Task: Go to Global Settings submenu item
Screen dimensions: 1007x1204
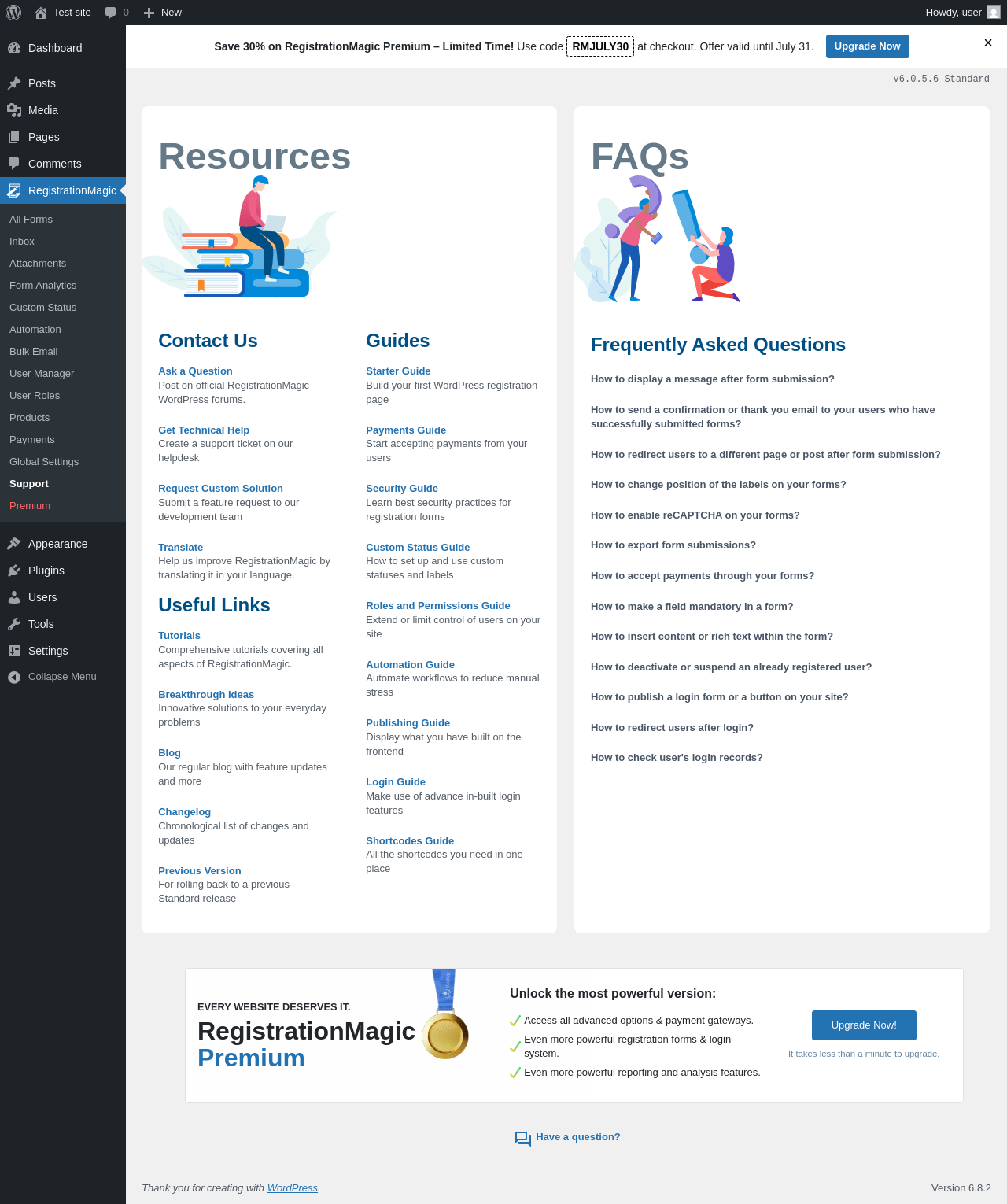Action: (x=44, y=462)
